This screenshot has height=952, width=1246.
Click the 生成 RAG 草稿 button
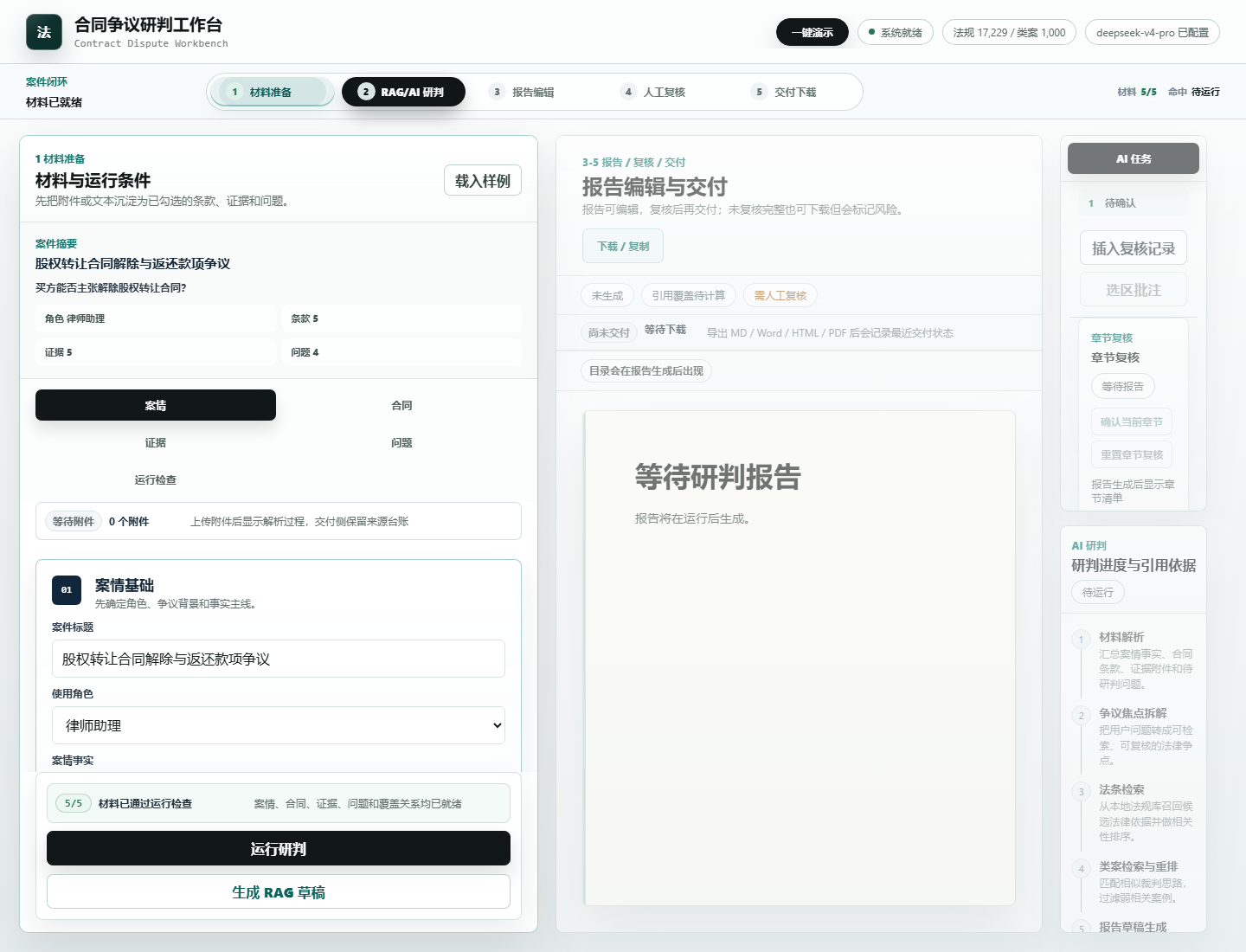[279, 891]
